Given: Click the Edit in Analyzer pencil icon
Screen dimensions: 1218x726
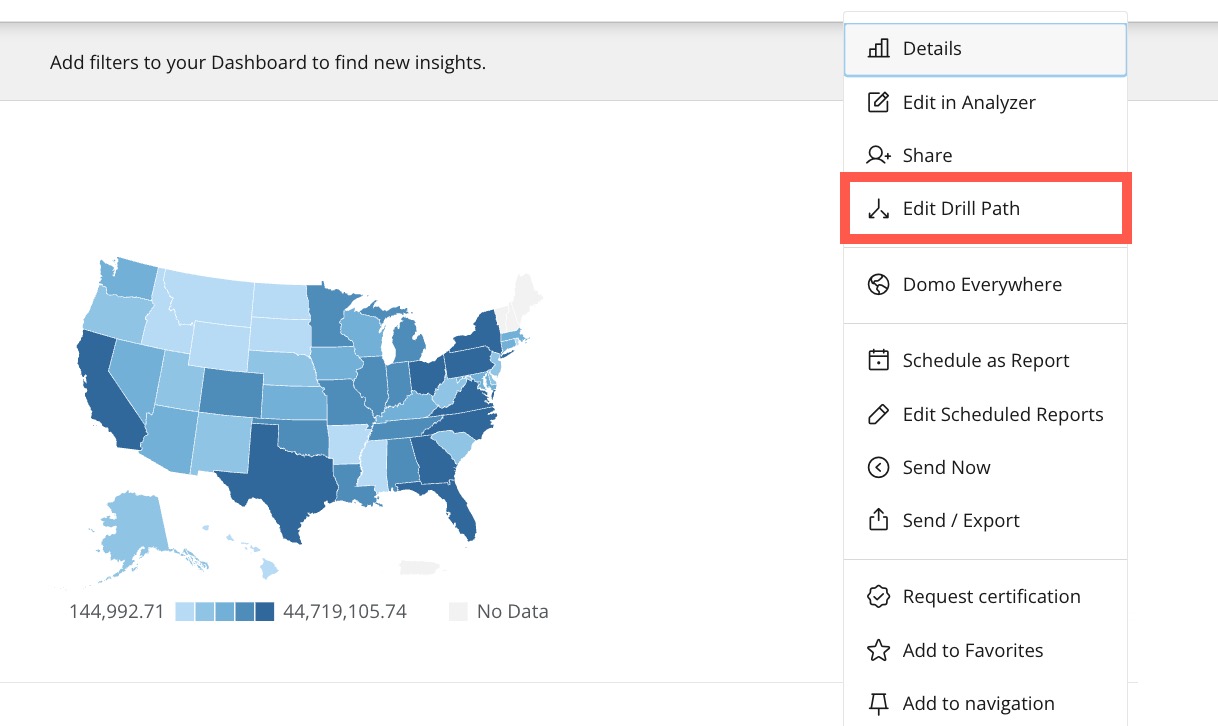Looking at the screenshot, I should [878, 102].
